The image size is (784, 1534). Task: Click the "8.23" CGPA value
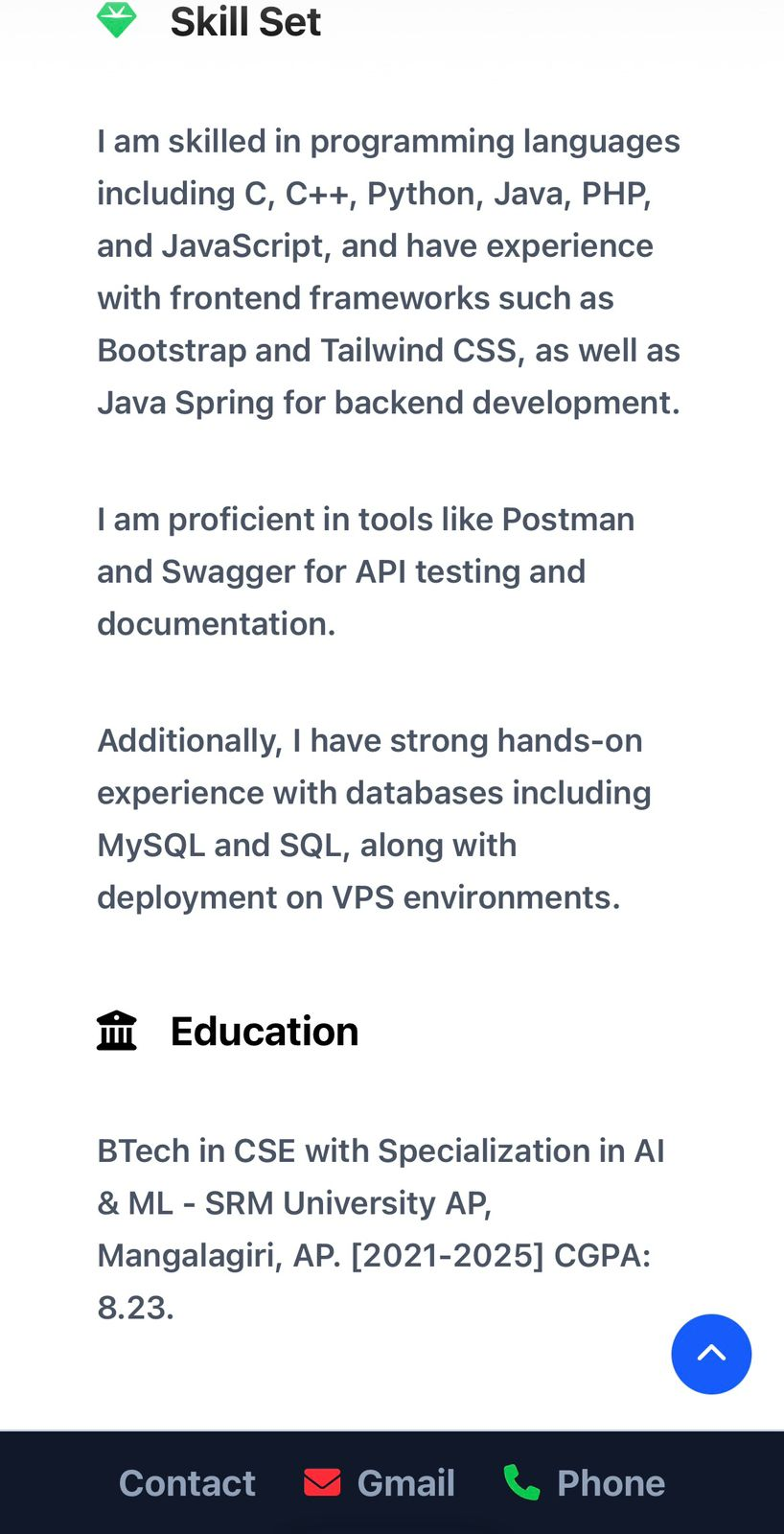click(134, 1308)
